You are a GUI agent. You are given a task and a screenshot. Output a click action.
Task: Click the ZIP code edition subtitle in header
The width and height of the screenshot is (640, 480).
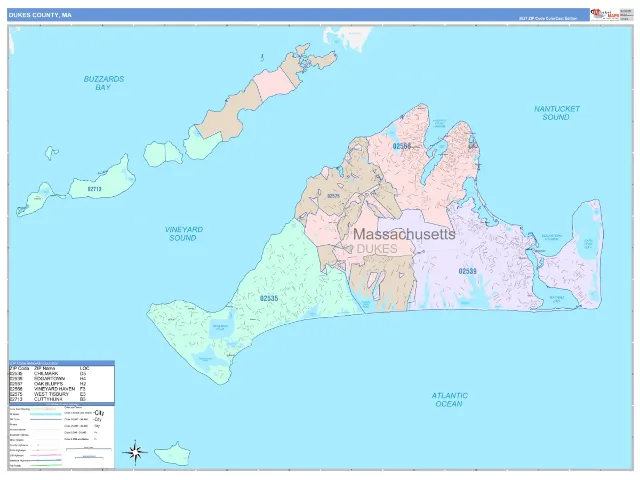coord(548,18)
